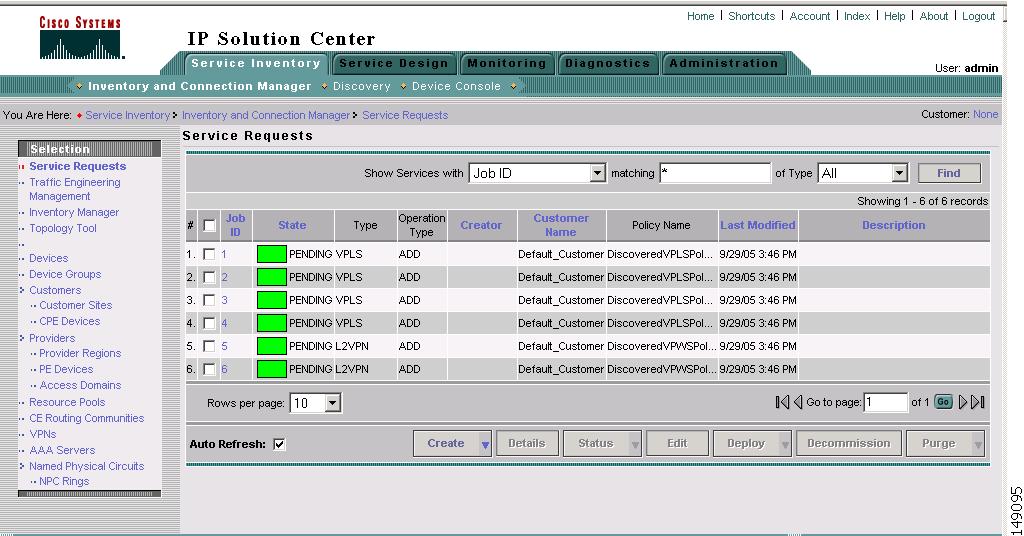Switch to the Service Design tab
1024x536 pixels.
(394, 63)
